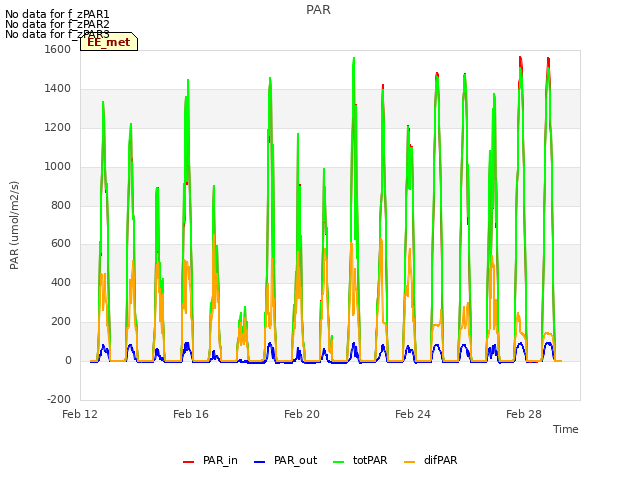Click the Feb 28 x-axis label
The height and width of the screenshot is (480, 640).
click(524, 414)
